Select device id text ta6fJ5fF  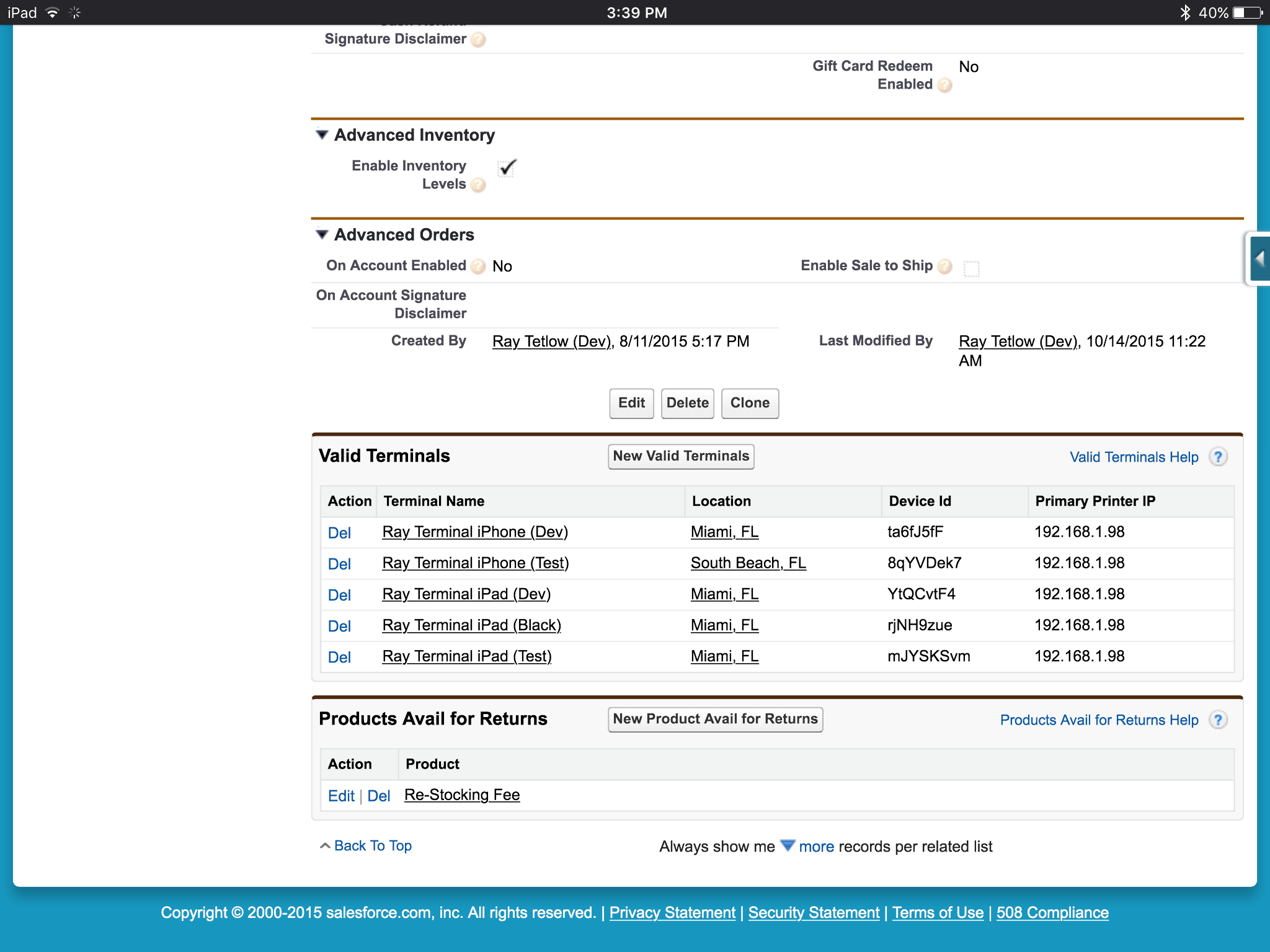(915, 532)
